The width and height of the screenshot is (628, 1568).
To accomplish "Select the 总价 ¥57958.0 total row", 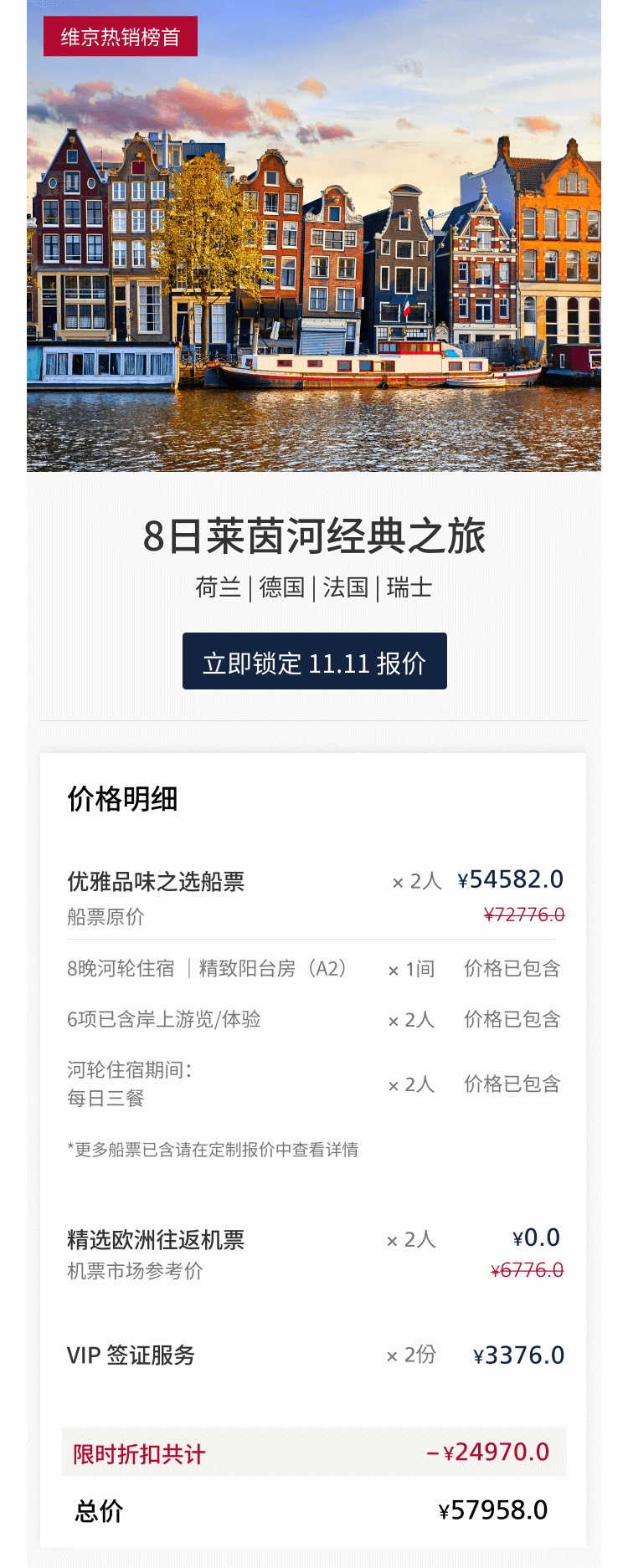I will (314, 1510).
